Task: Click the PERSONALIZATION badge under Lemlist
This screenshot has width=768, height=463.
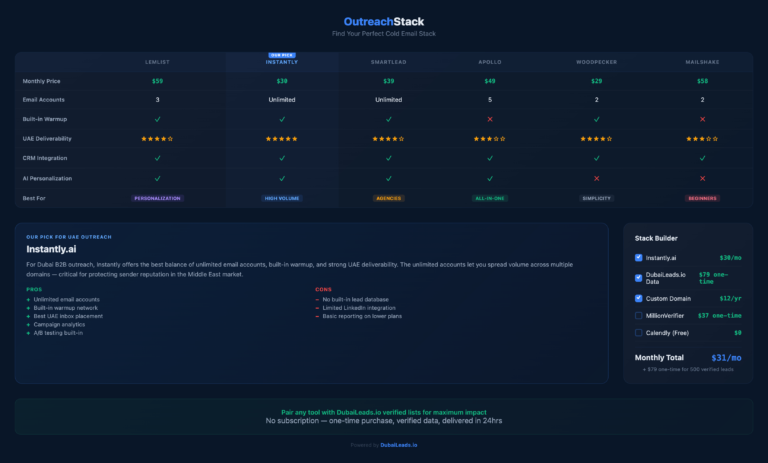Action: coord(157,198)
